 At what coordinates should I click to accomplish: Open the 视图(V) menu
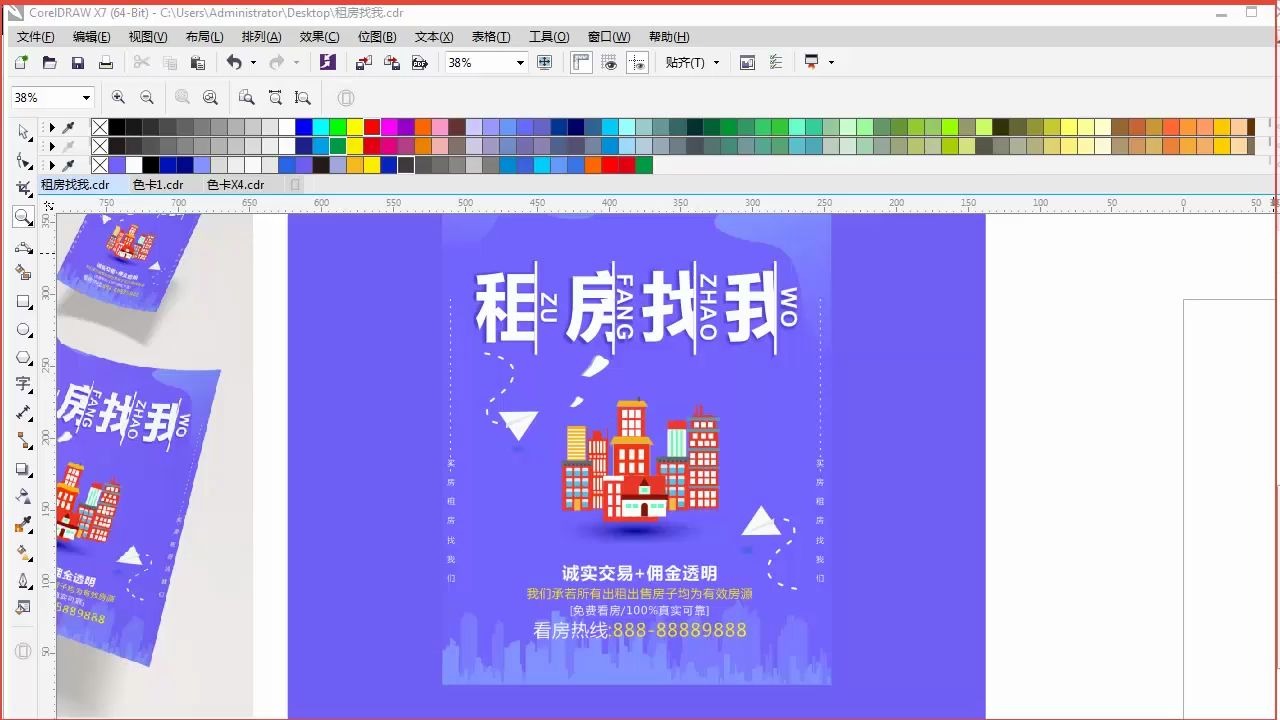[x=148, y=37]
